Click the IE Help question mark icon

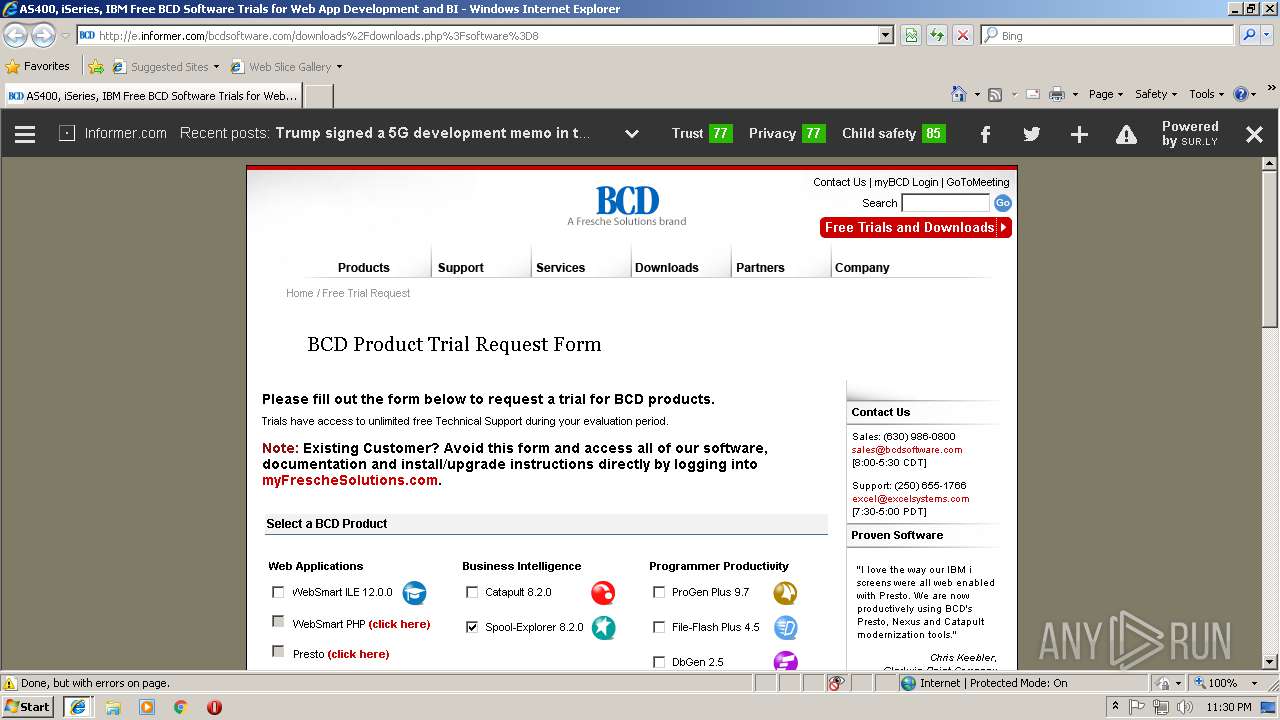point(1241,94)
